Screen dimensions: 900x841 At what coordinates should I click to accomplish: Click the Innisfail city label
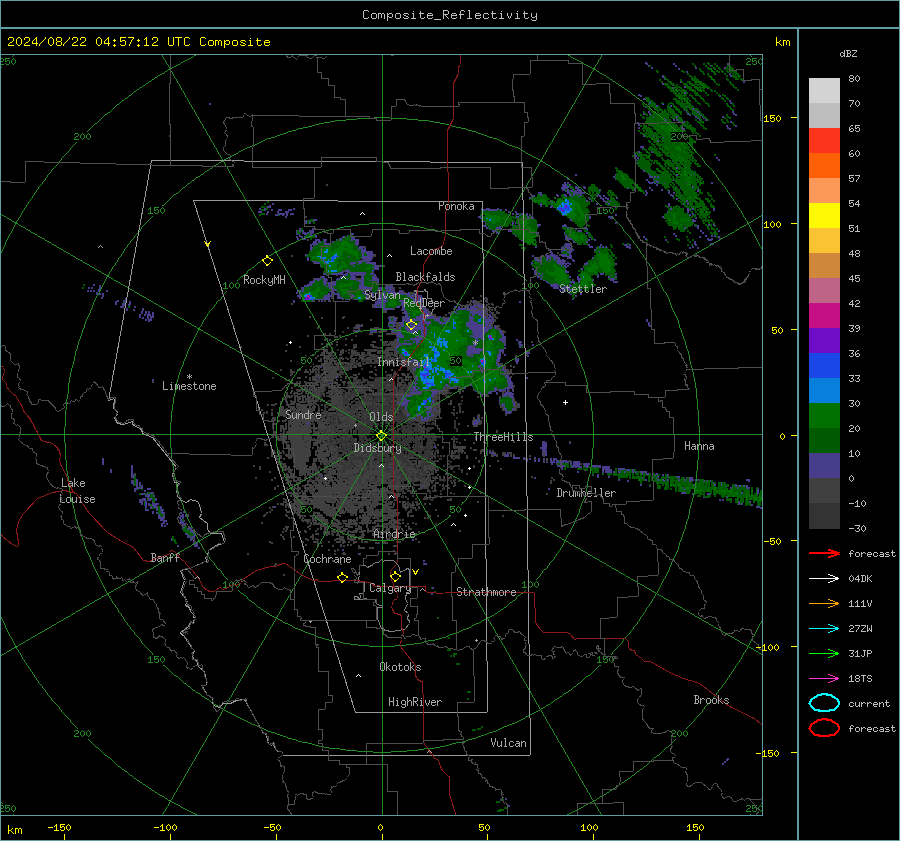(x=403, y=362)
